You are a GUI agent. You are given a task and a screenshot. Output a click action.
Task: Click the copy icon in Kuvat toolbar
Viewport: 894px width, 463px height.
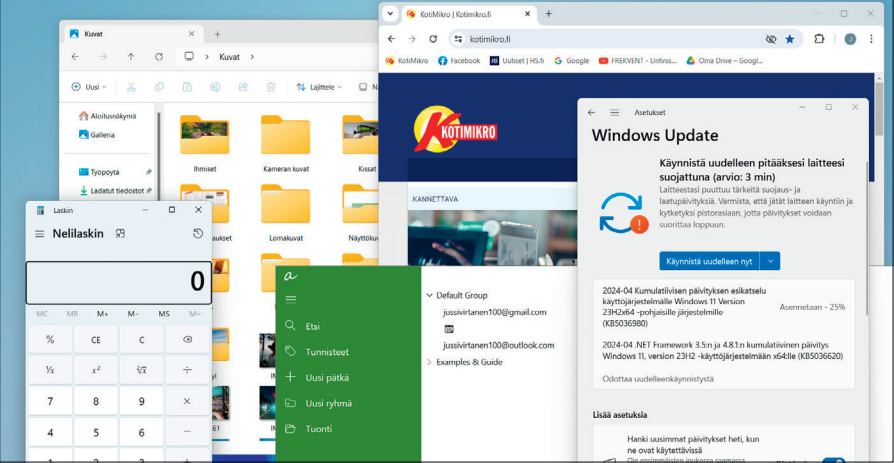(x=159, y=87)
